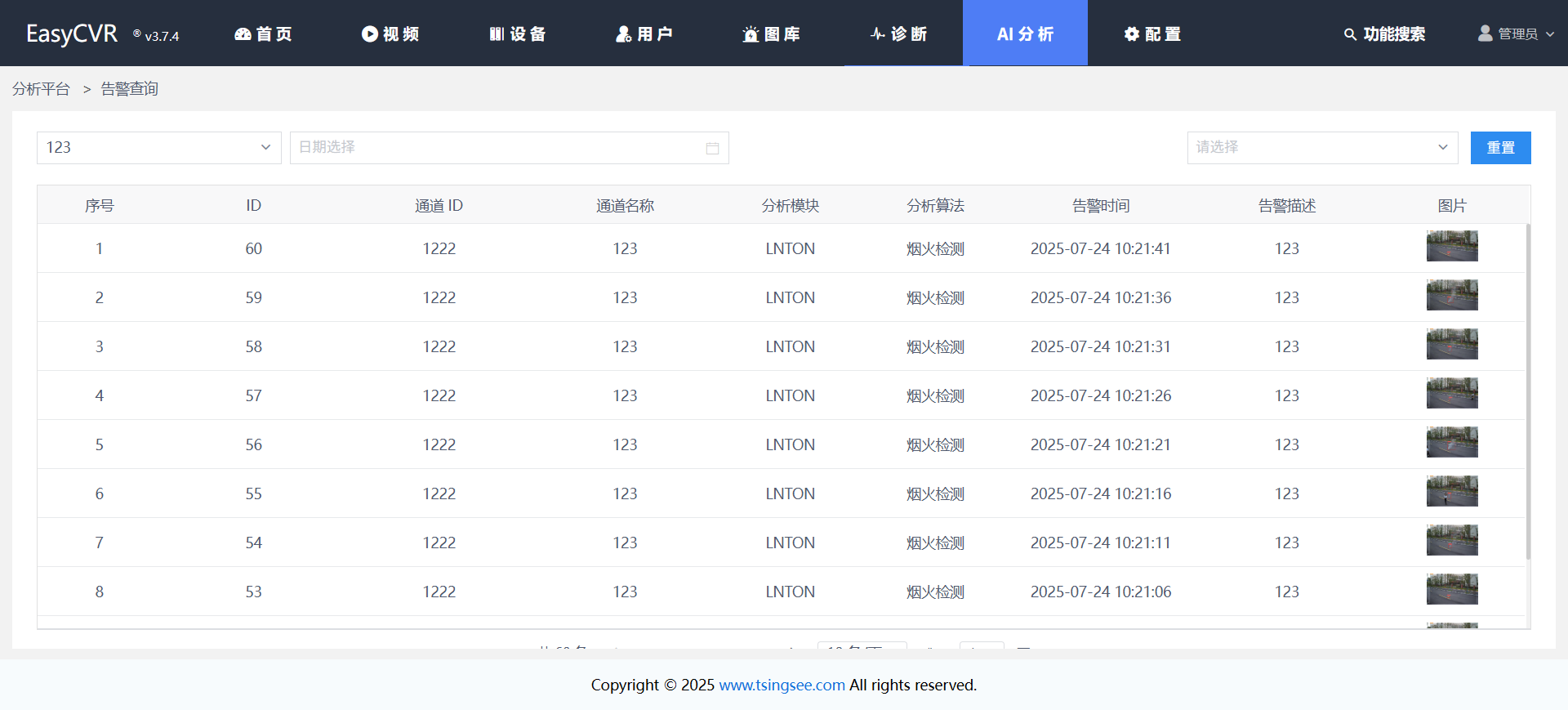Image resolution: width=1568 pixels, height=710 pixels.
Task: Click the table's vertical scrollbar
Action: point(1527,392)
